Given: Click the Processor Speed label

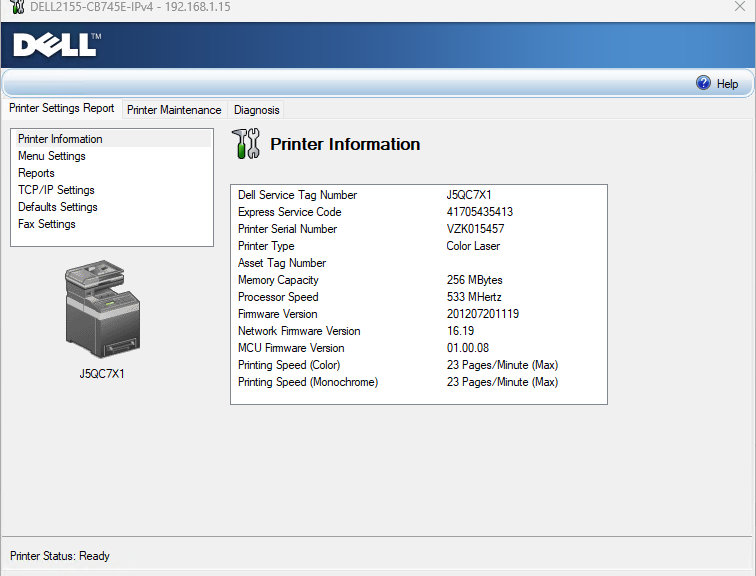Looking at the screenshot, I should point(278,297).
